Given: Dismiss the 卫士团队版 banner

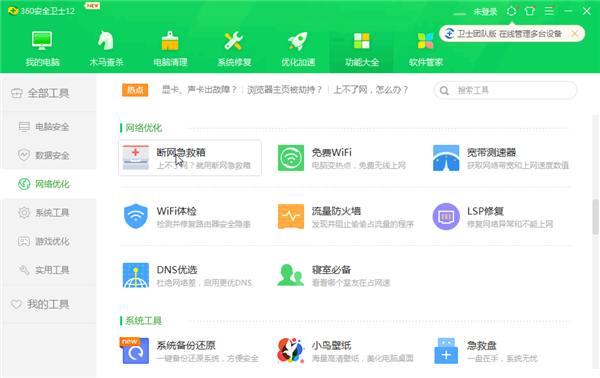Looking at the screenshot, I should [574, 34].
